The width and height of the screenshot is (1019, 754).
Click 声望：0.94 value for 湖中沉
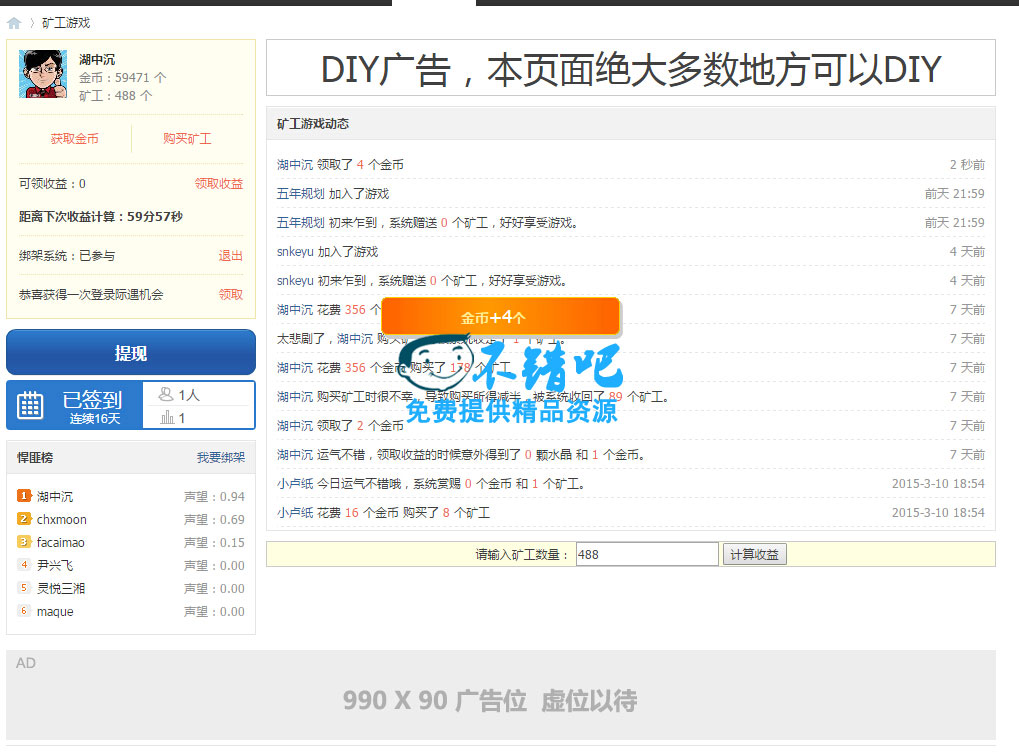click(x=214, y=497)
